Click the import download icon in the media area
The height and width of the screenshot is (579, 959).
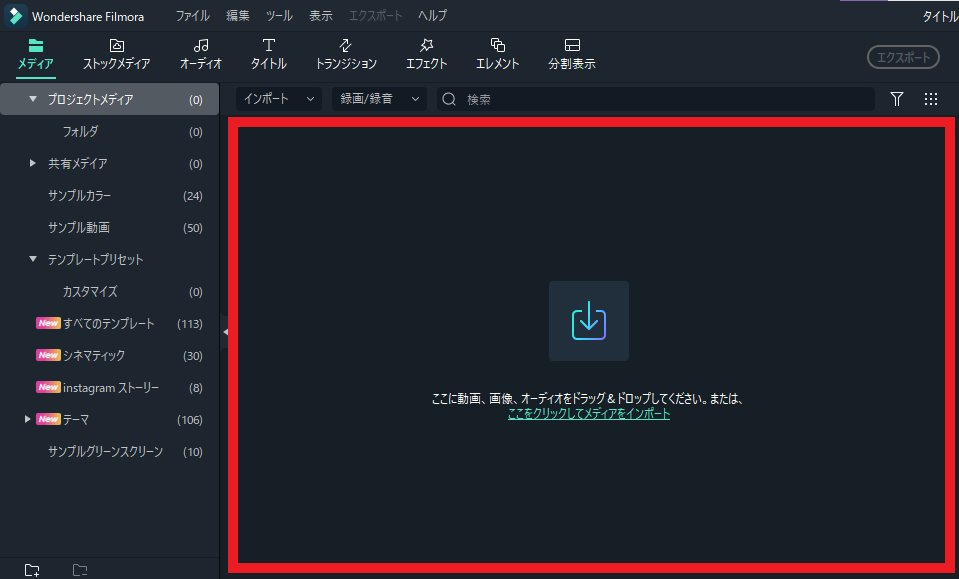click(589, 321)
